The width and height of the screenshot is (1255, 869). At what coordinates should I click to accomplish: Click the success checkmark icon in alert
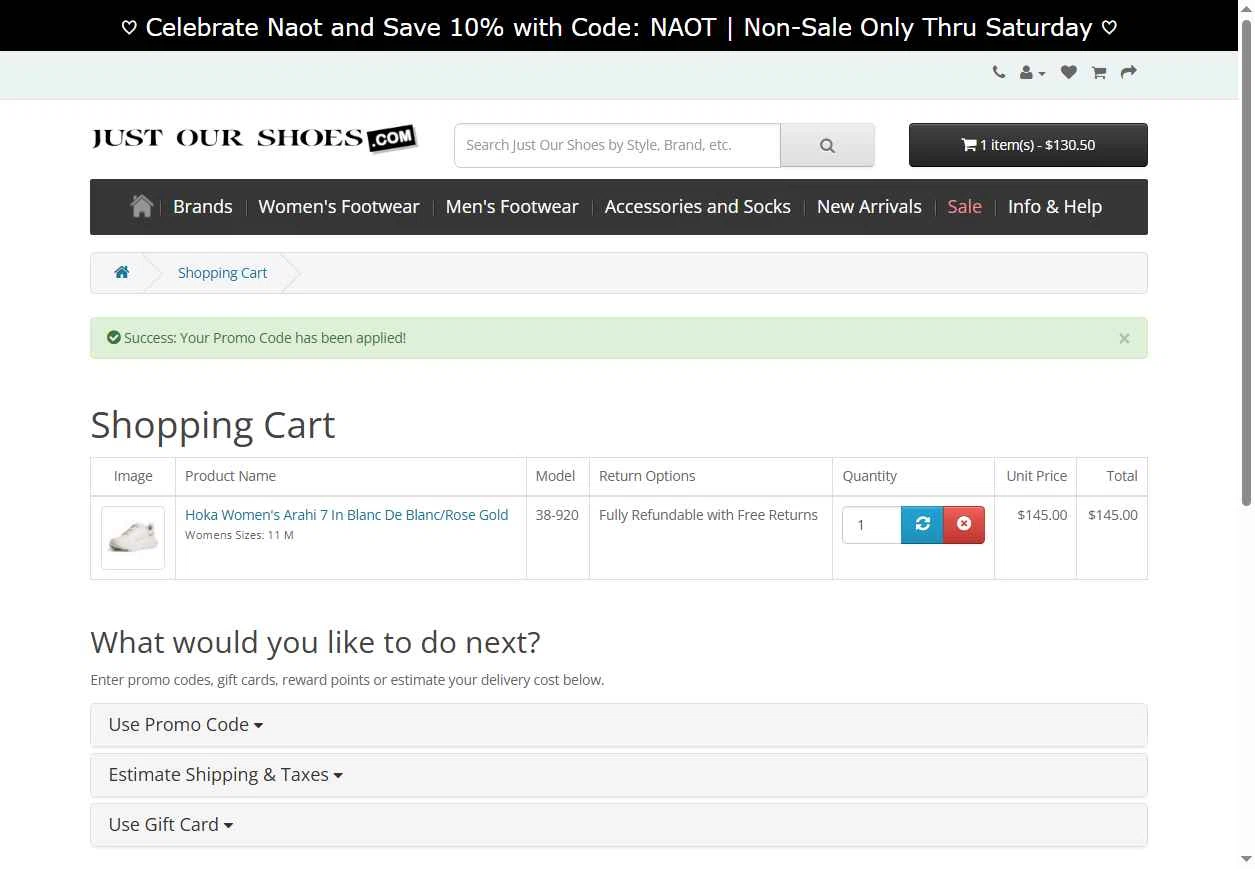pyautogui.click(x=114, y=338)
